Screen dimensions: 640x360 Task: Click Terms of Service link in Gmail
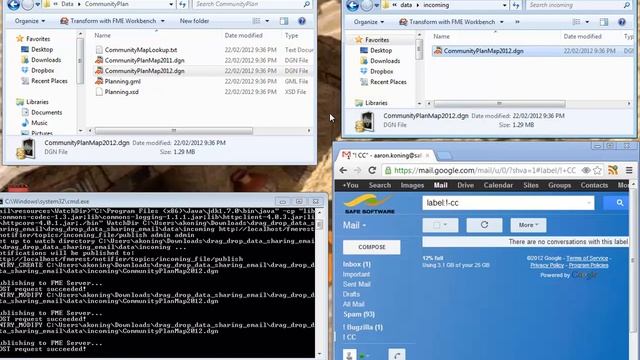coord(587,258)
